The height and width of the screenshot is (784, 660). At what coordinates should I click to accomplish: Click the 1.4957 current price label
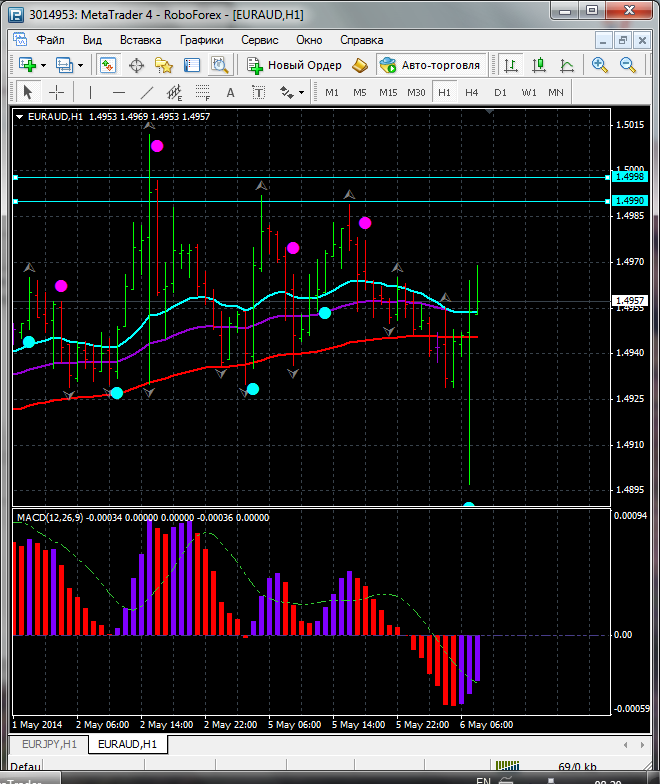[630, 300]
